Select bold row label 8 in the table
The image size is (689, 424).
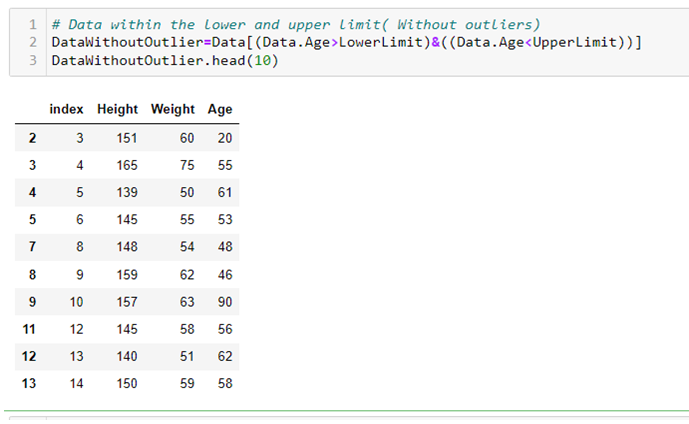(33, 275)
